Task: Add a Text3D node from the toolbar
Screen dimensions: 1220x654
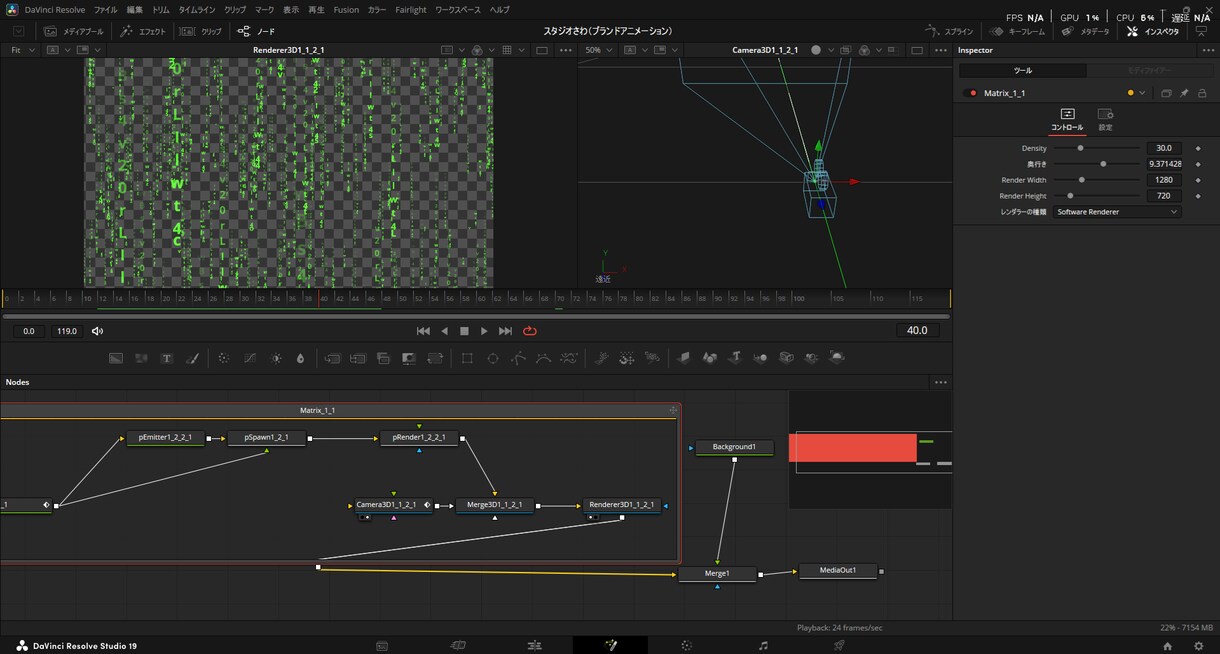Action: [735, 358]
